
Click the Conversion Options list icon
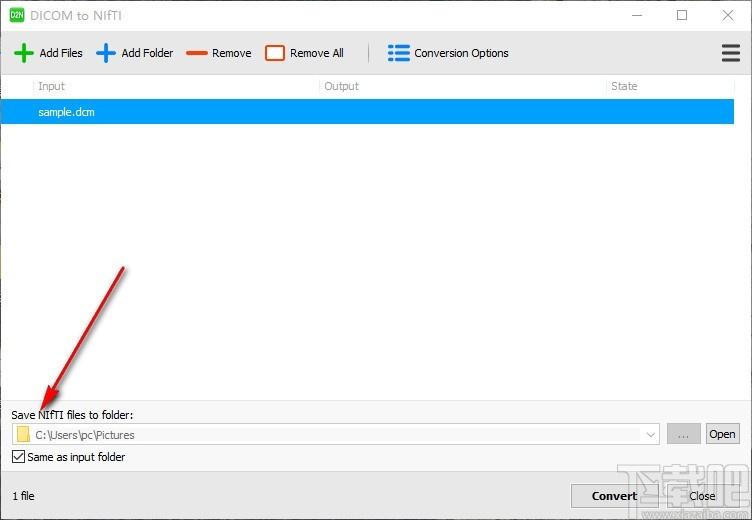click(399, 53)
